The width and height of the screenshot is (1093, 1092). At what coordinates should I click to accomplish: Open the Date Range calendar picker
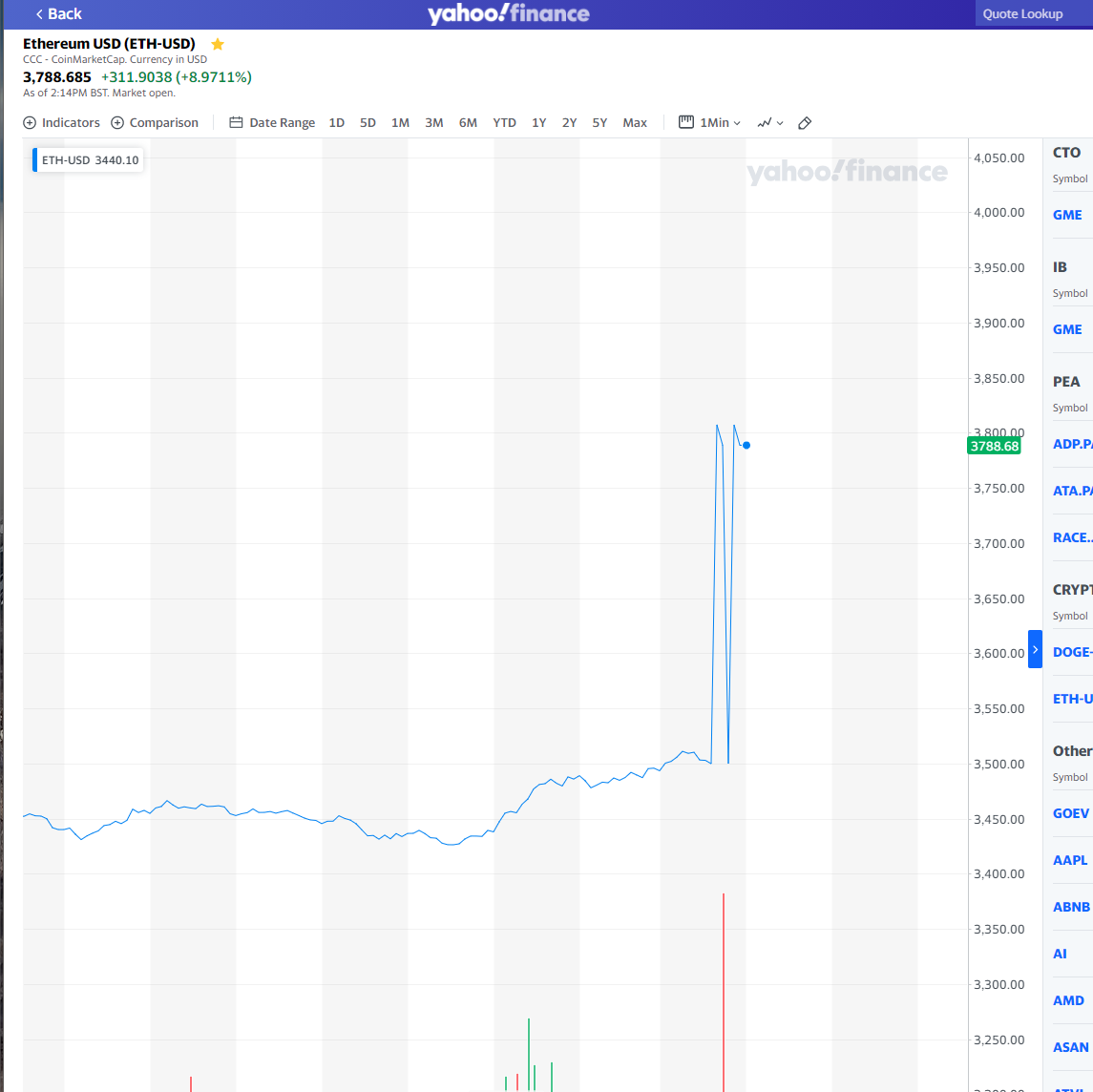click(x=272, y=123)
